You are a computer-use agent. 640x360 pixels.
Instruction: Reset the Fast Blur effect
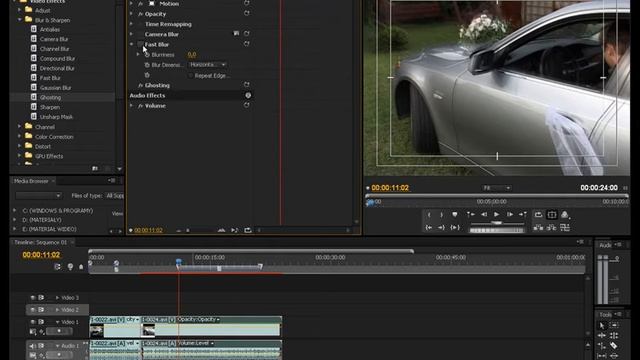coord(247,44)
